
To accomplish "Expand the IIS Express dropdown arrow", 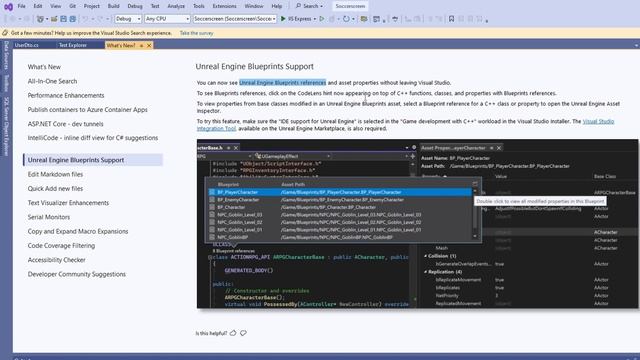I will [x=315, y=19].
